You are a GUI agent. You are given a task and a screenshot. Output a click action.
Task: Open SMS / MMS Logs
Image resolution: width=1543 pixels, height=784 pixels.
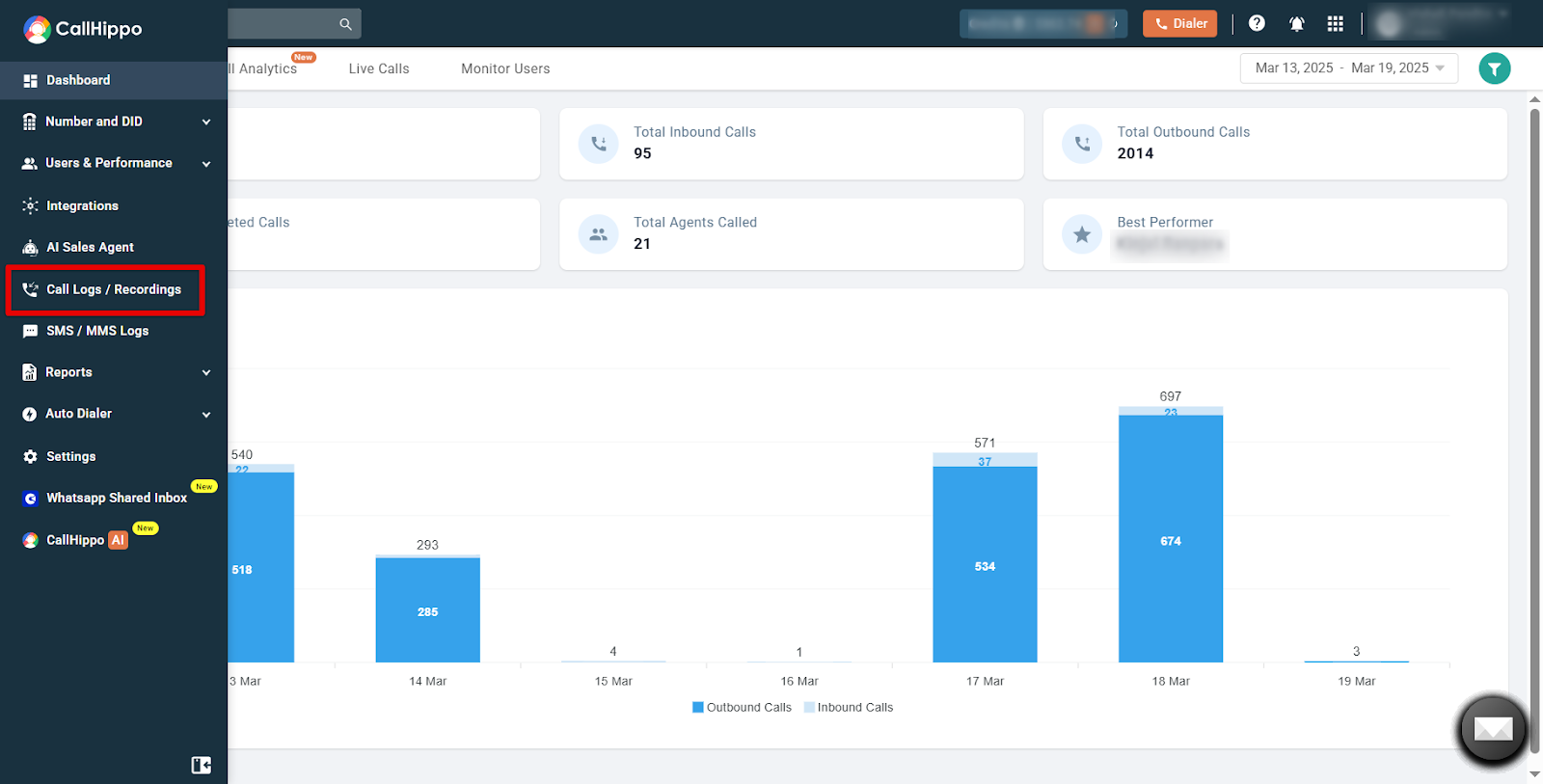(97, 331)
